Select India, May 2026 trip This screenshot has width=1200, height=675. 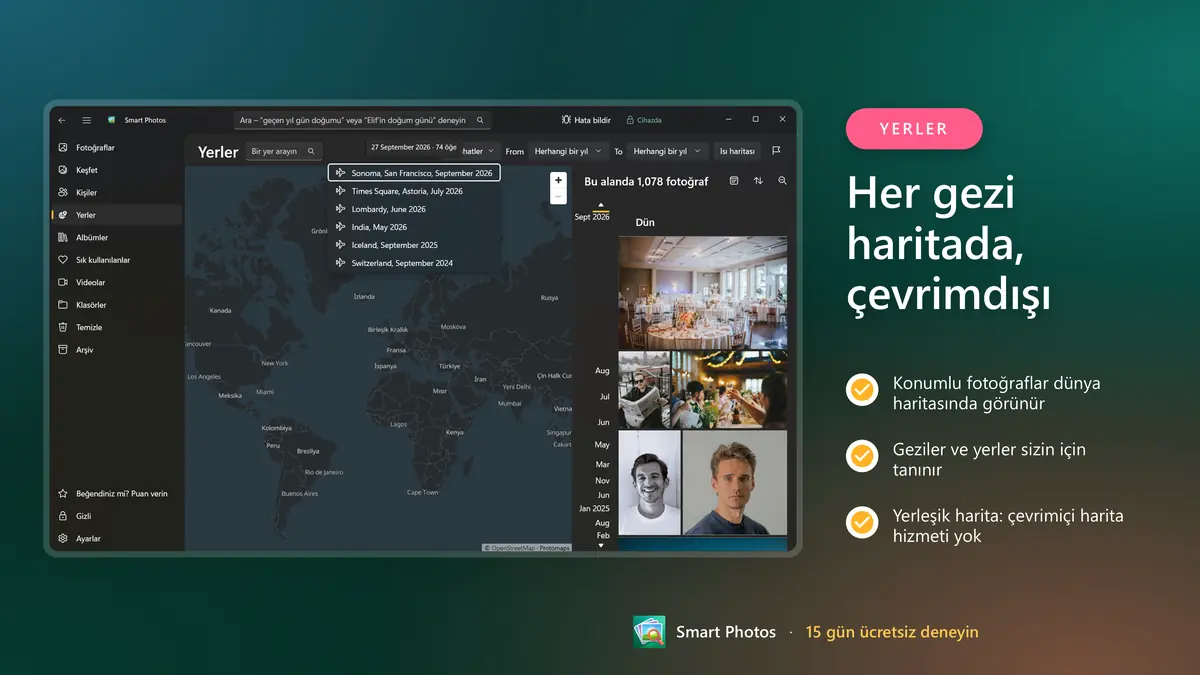click(414, 227)
